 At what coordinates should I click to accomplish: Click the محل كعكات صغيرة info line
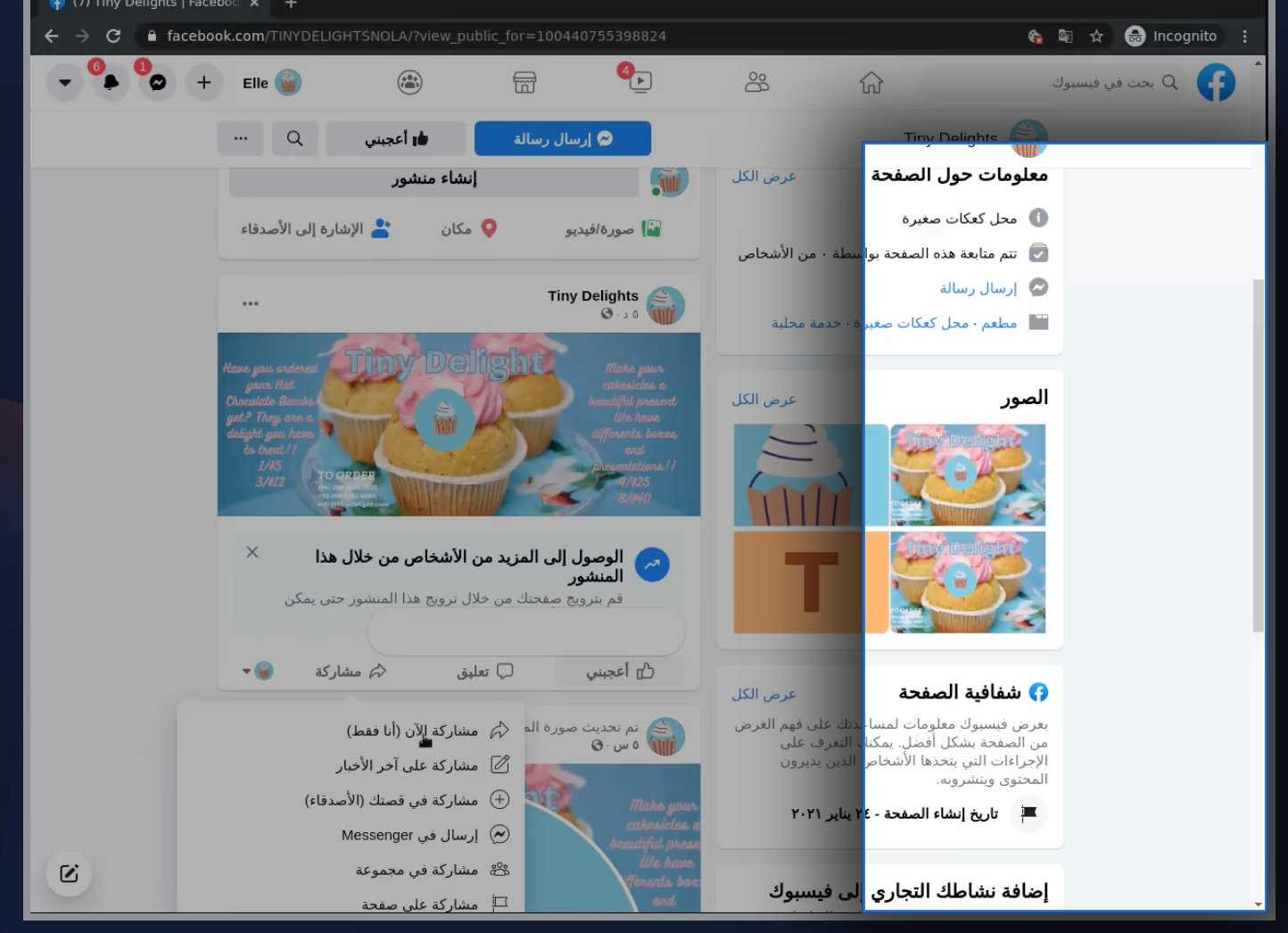coord(959,219)
